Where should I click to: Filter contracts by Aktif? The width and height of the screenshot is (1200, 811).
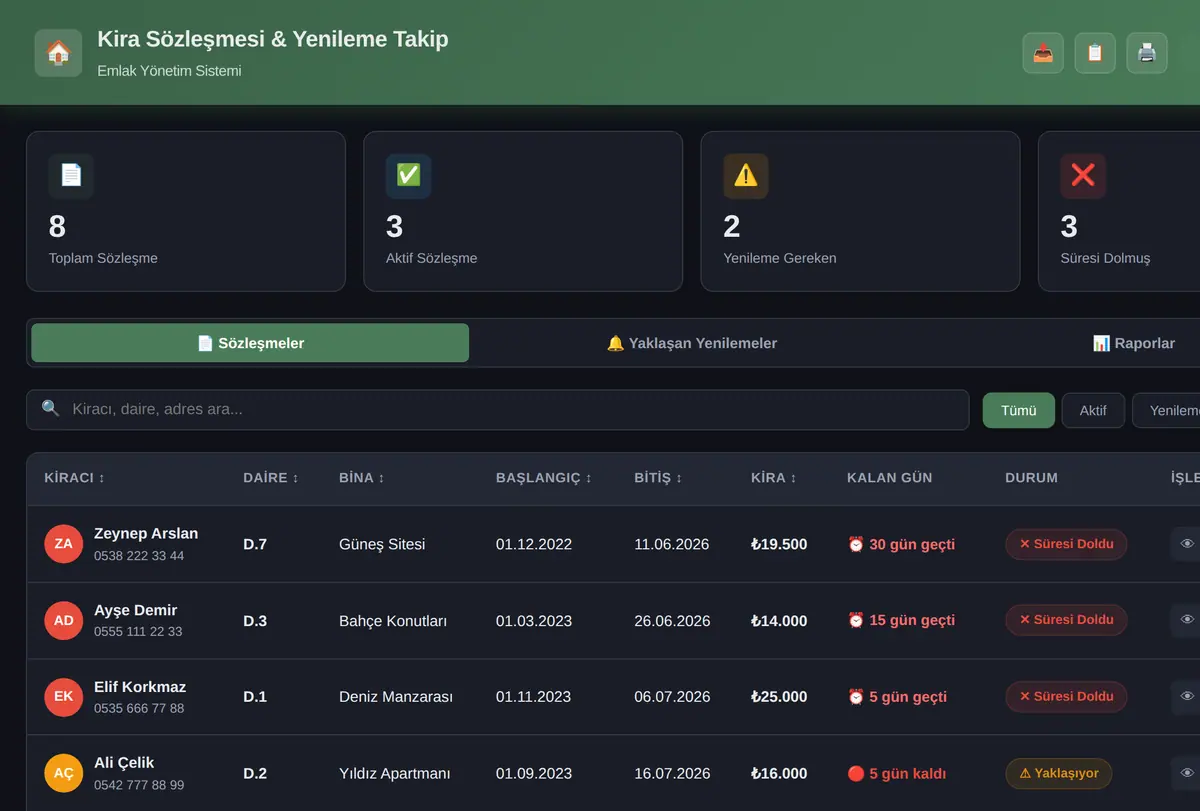pyautogui.click(x=1093, y=410)
